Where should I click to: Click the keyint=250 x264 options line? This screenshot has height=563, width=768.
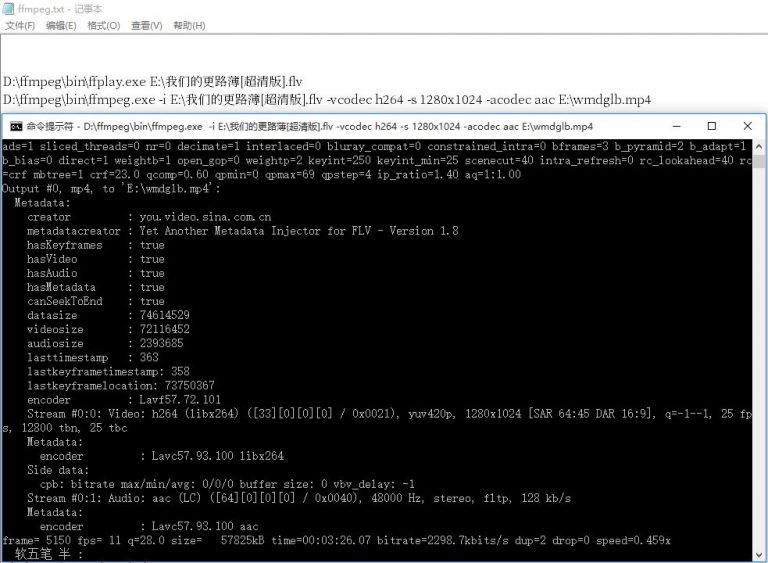[x=377, y=160]
